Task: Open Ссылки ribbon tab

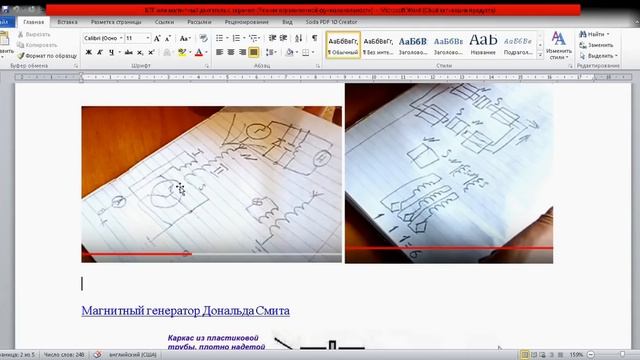Action: [164, 22]
